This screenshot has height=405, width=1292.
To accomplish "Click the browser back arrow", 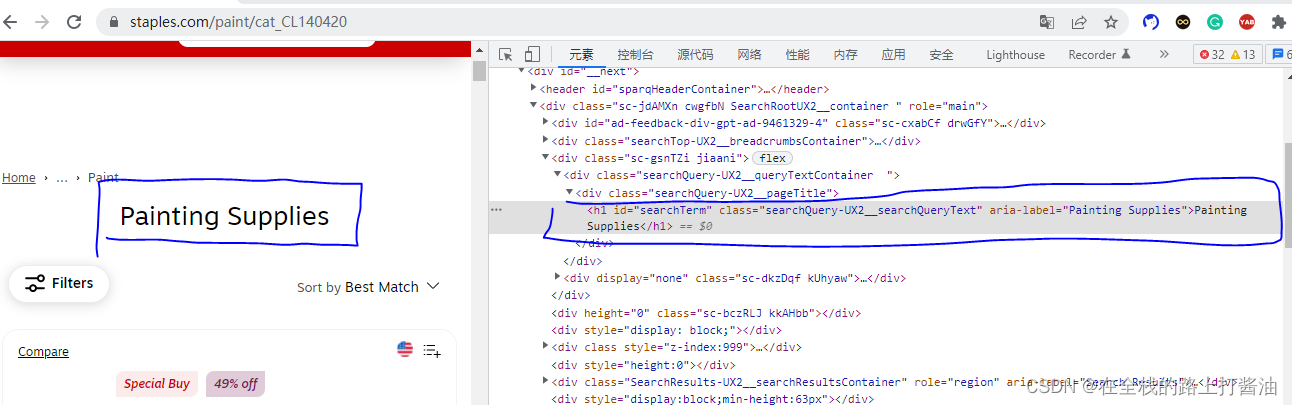I will pyautogui.click(x=10, y=21).
